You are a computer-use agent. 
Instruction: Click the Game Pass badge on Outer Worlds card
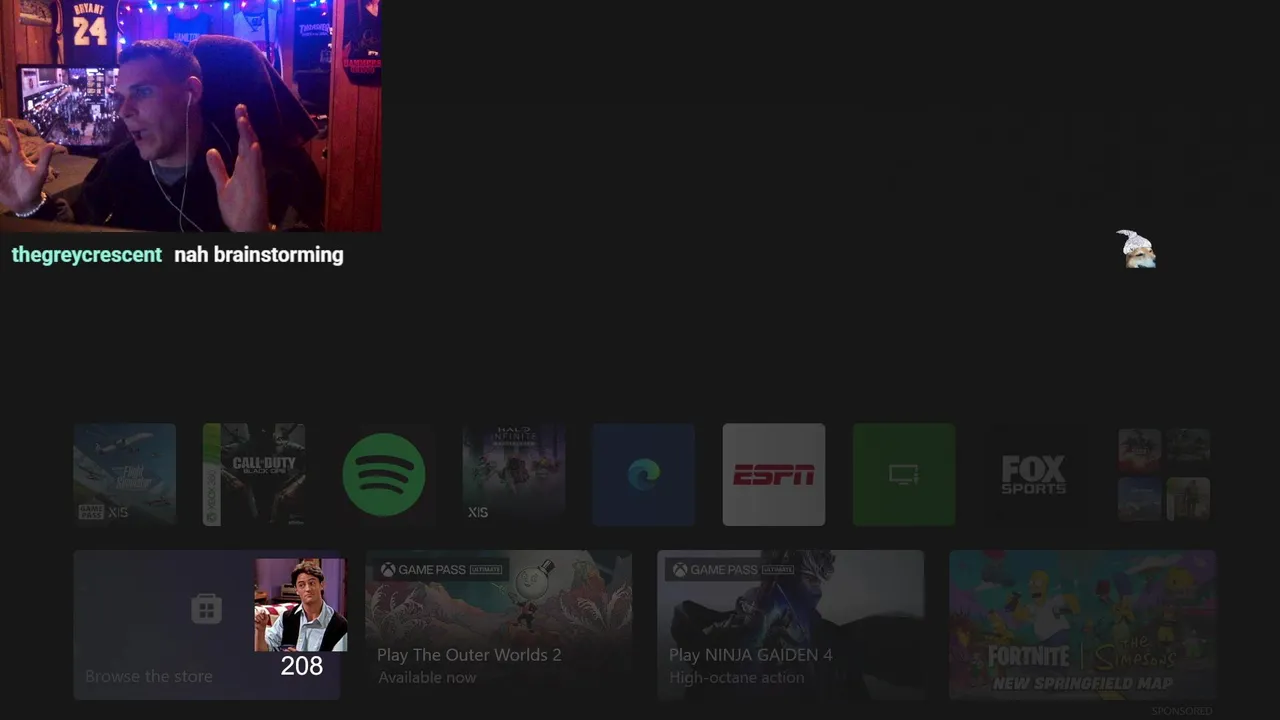pos(441,569)
